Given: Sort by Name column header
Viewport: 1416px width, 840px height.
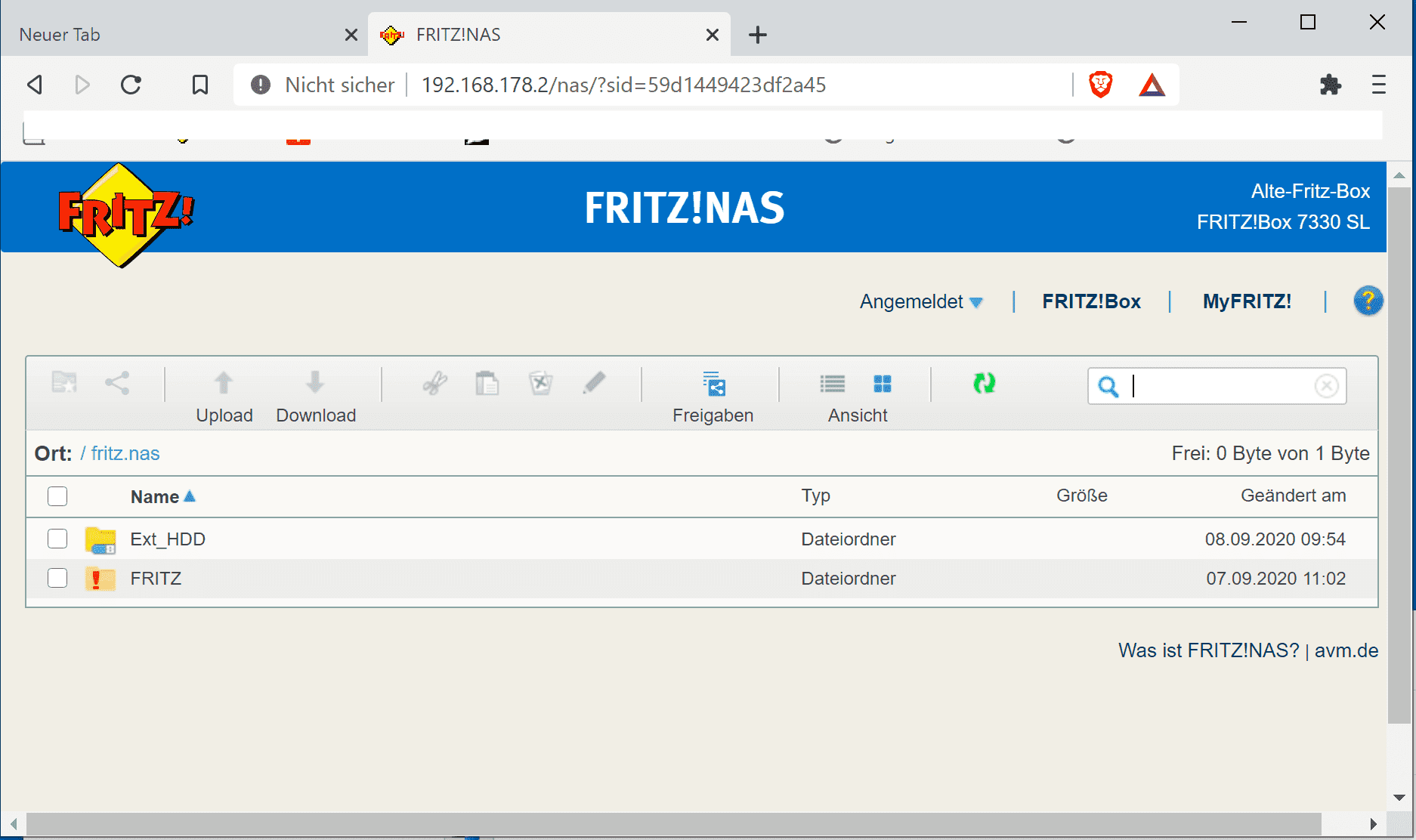Looking at the screenshot, I should click(162, 496).
